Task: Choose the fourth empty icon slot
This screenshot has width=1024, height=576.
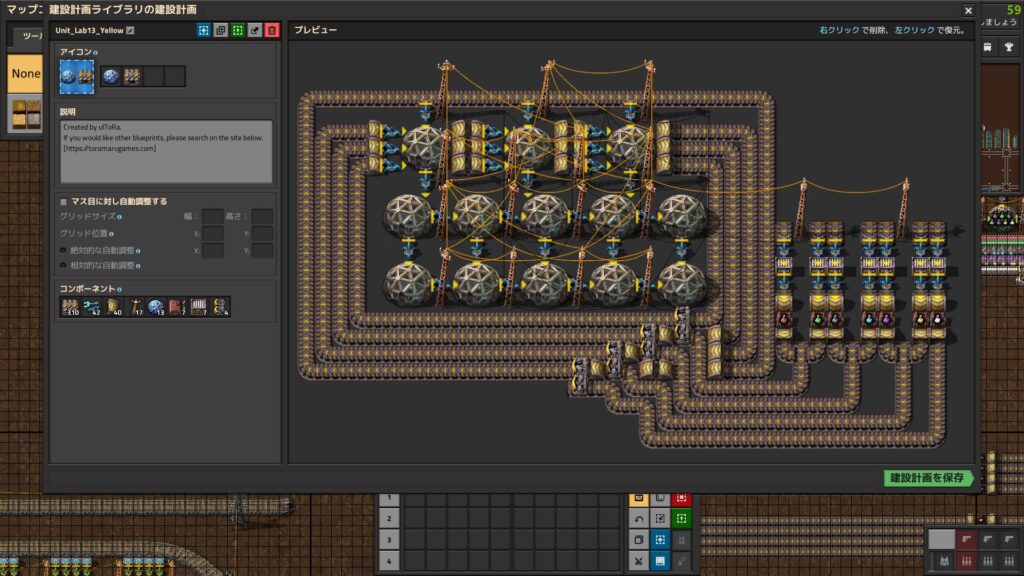Action: 174,76
